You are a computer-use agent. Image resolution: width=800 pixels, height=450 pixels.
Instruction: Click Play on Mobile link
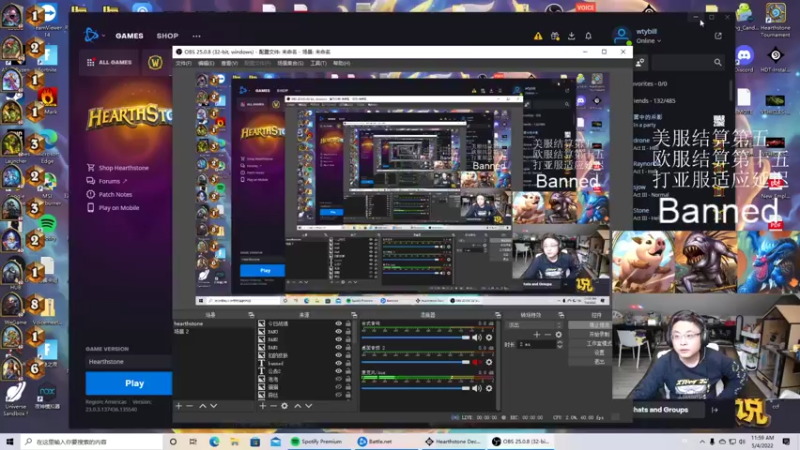[113, 208]
